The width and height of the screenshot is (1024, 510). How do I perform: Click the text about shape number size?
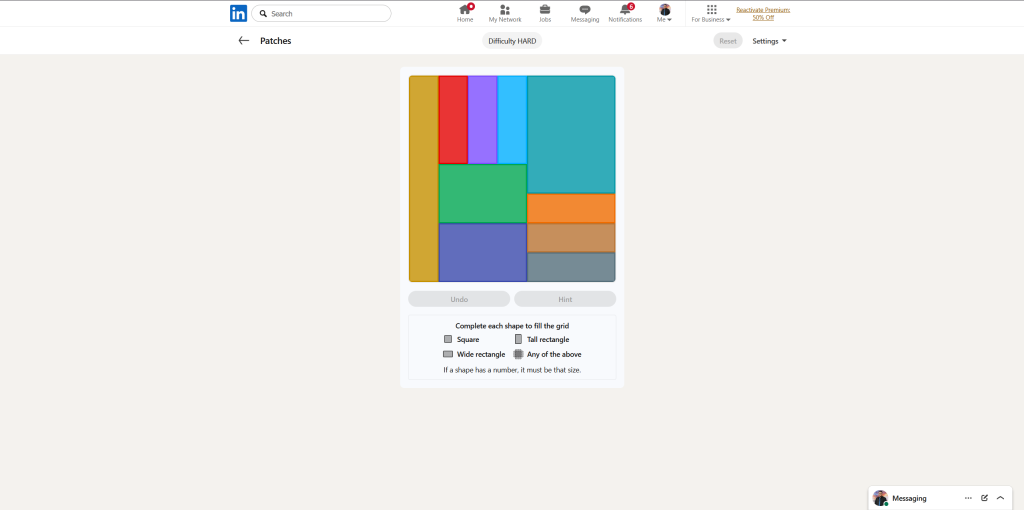pos(512,370)
